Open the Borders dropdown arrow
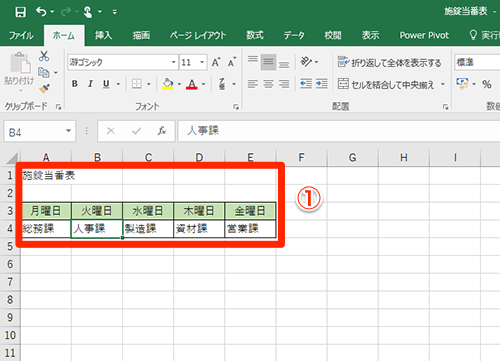The width and height of the screenshot is (500, 361). click(x=149, y=84)
